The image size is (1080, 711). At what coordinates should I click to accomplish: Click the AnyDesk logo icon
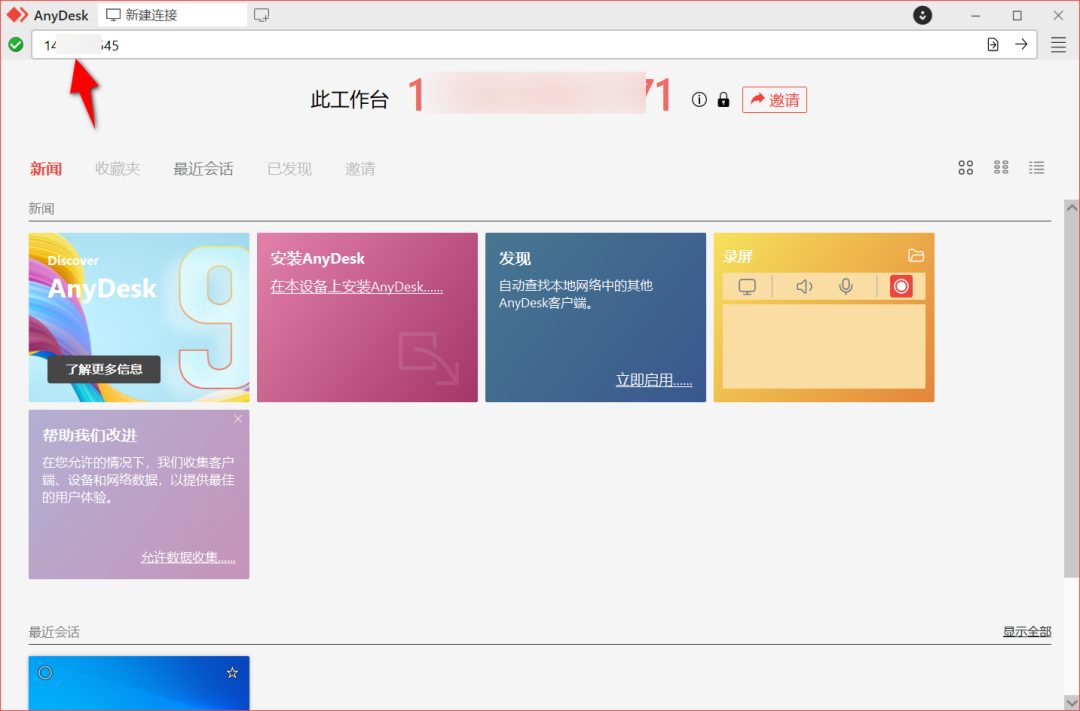[18, 14]
